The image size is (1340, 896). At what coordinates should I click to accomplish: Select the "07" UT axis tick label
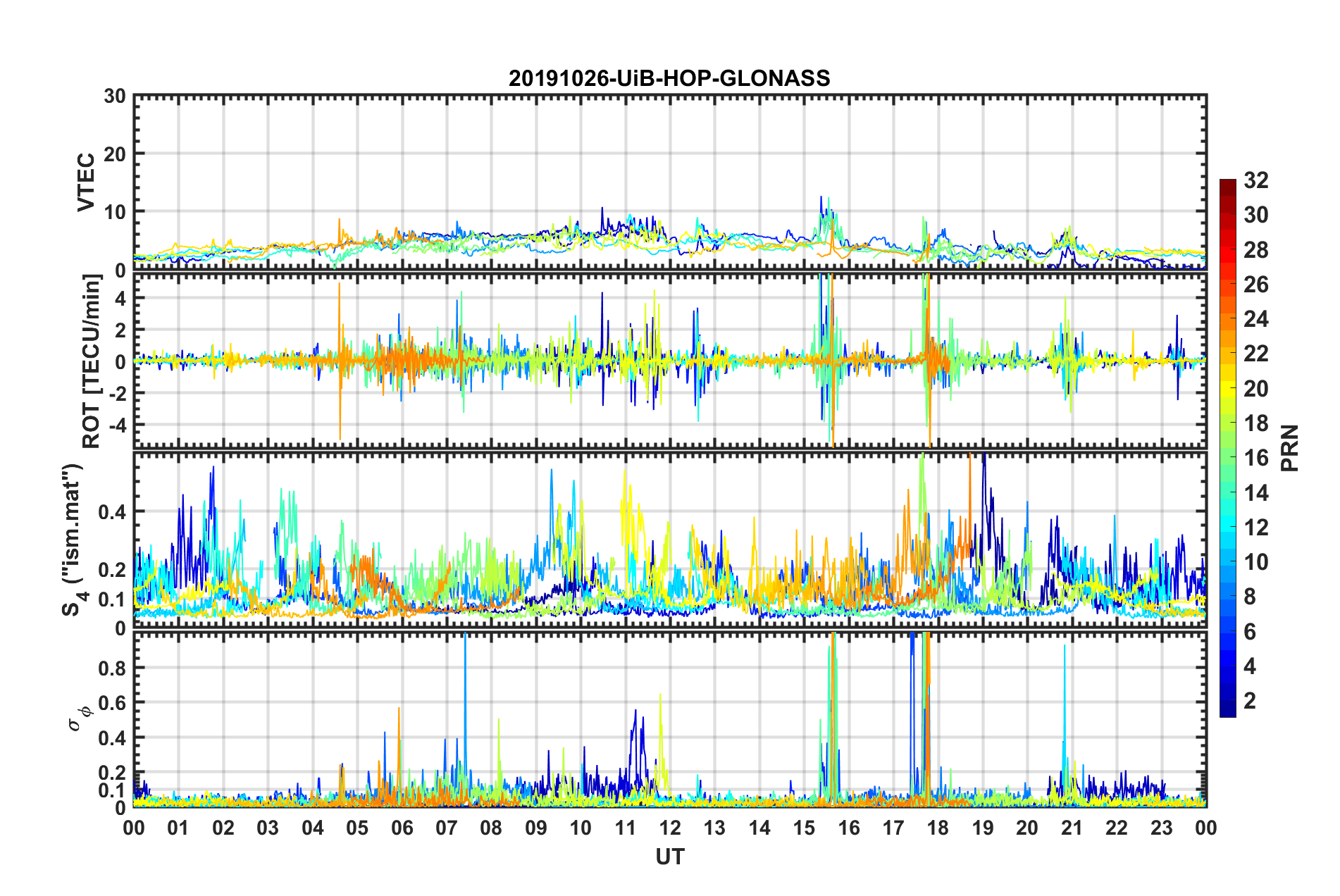click(x=447, y=828)
